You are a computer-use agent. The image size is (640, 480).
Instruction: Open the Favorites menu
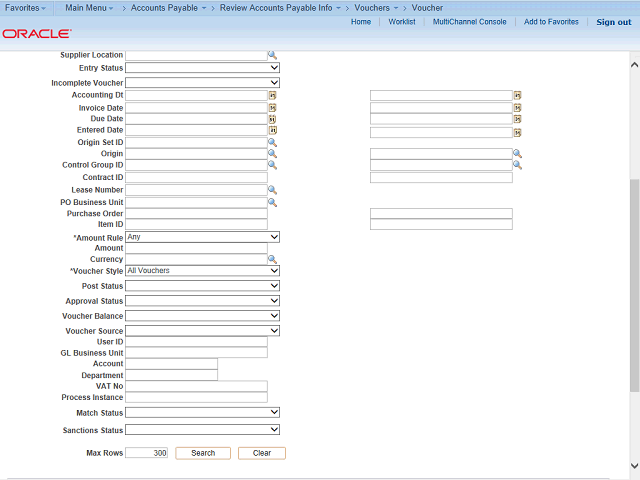[x=25, y=8]
